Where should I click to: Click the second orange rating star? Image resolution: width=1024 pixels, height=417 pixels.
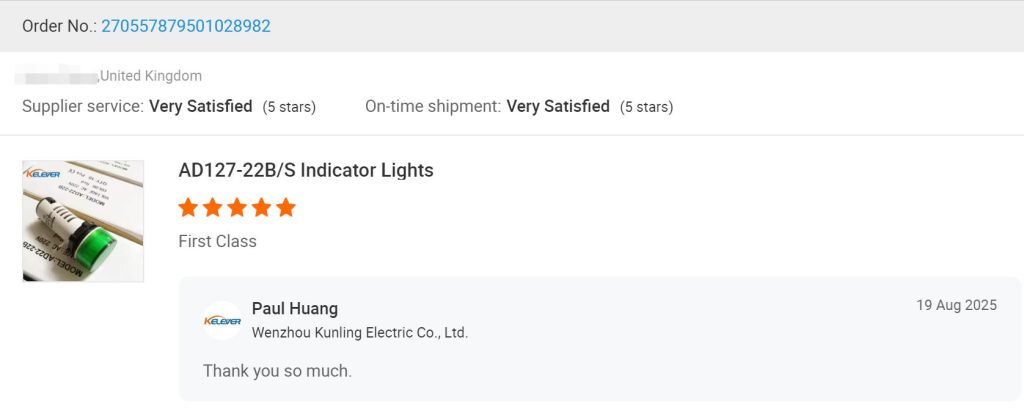212,208
